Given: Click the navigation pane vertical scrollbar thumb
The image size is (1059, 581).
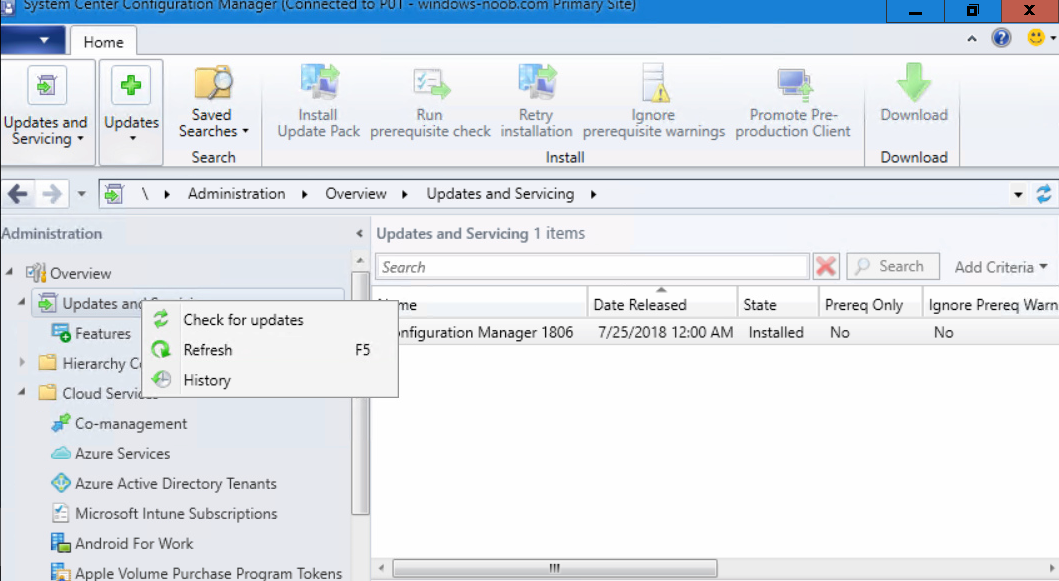Looking at the screenshot, I should click(361, 393).
